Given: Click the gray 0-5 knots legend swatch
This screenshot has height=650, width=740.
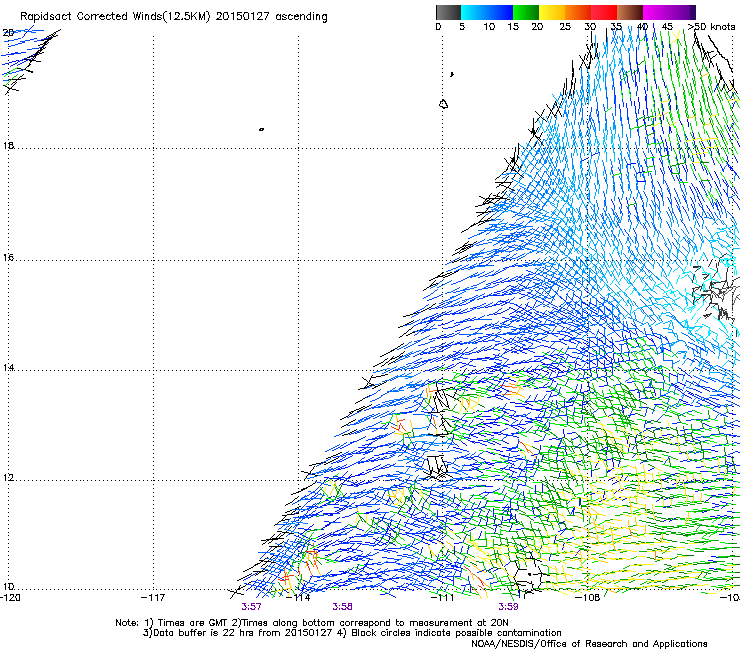Looking at the screenshot, I should coord(448,12).
